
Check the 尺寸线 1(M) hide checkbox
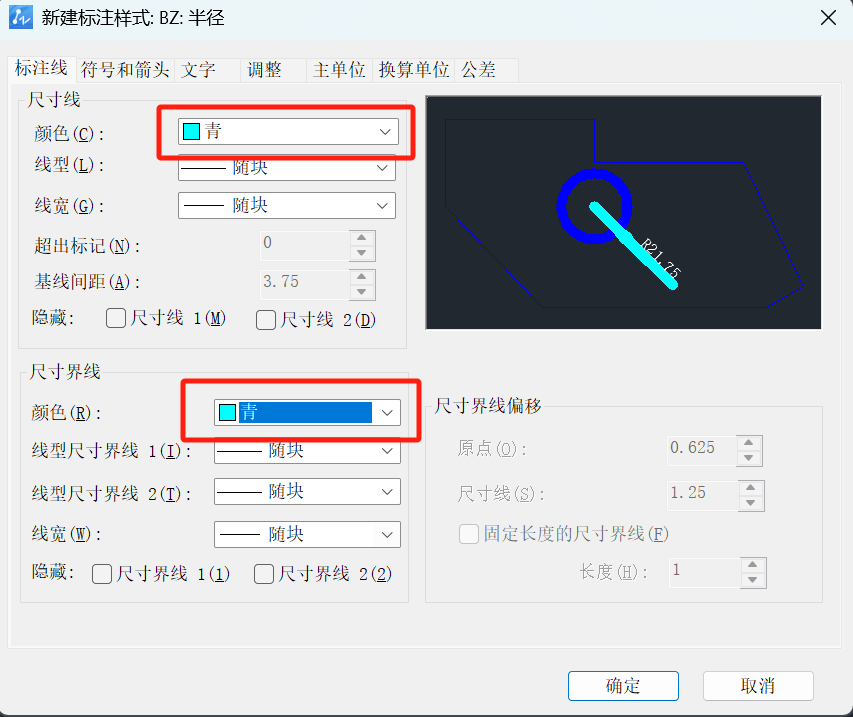pos(116,318)
